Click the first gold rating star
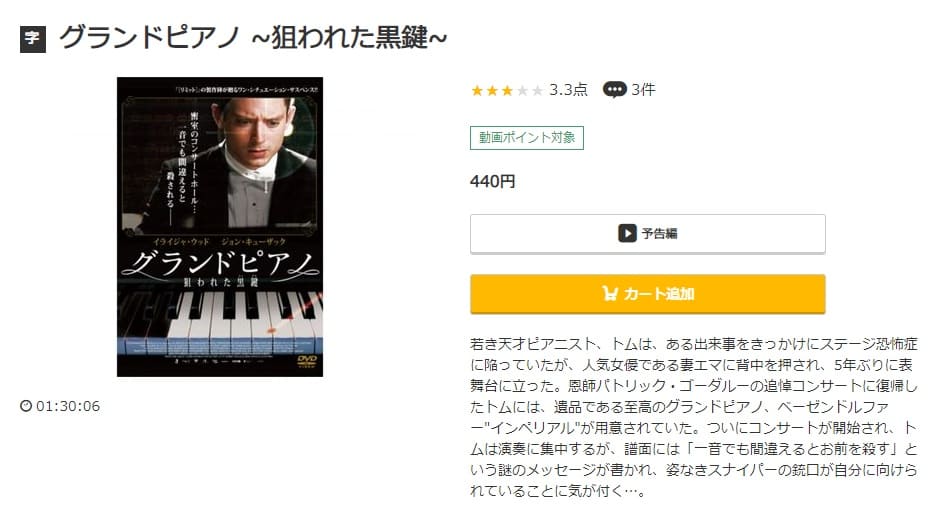The width and height of the screenshot is (948, 522). [x=477, y=91]
